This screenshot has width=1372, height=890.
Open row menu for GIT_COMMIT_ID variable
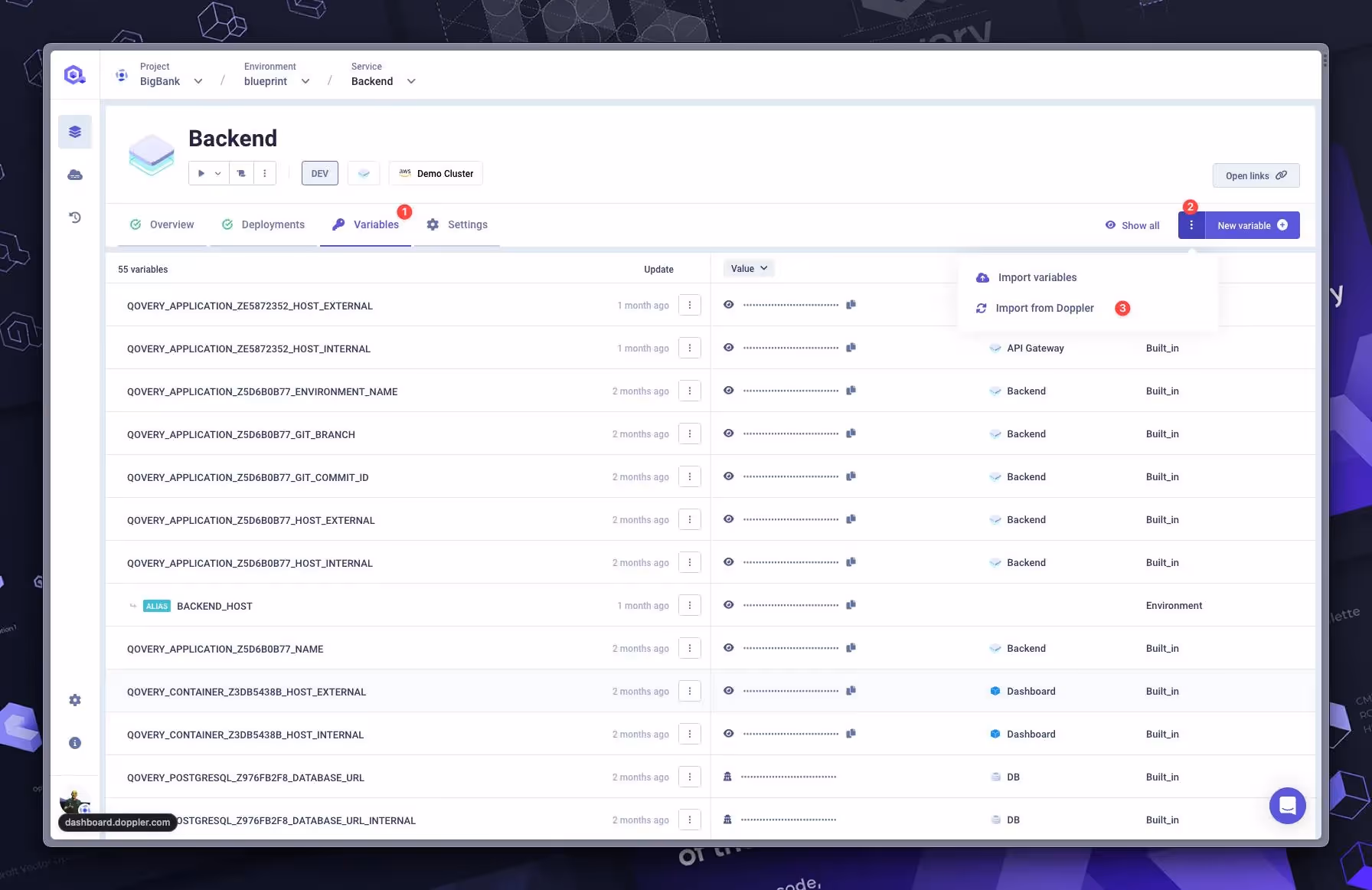[x=690, y=476]
